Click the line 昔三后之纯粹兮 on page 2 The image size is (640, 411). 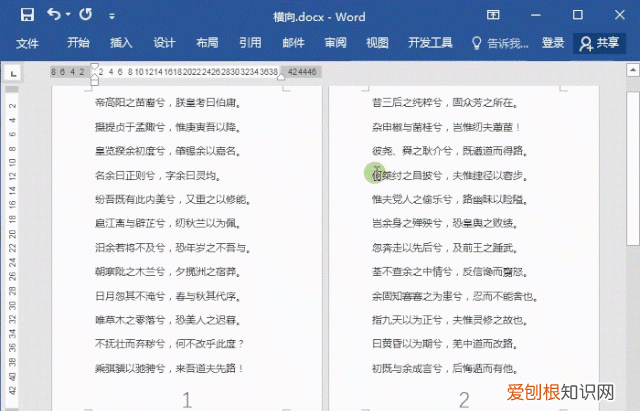[x=444, y=102]
